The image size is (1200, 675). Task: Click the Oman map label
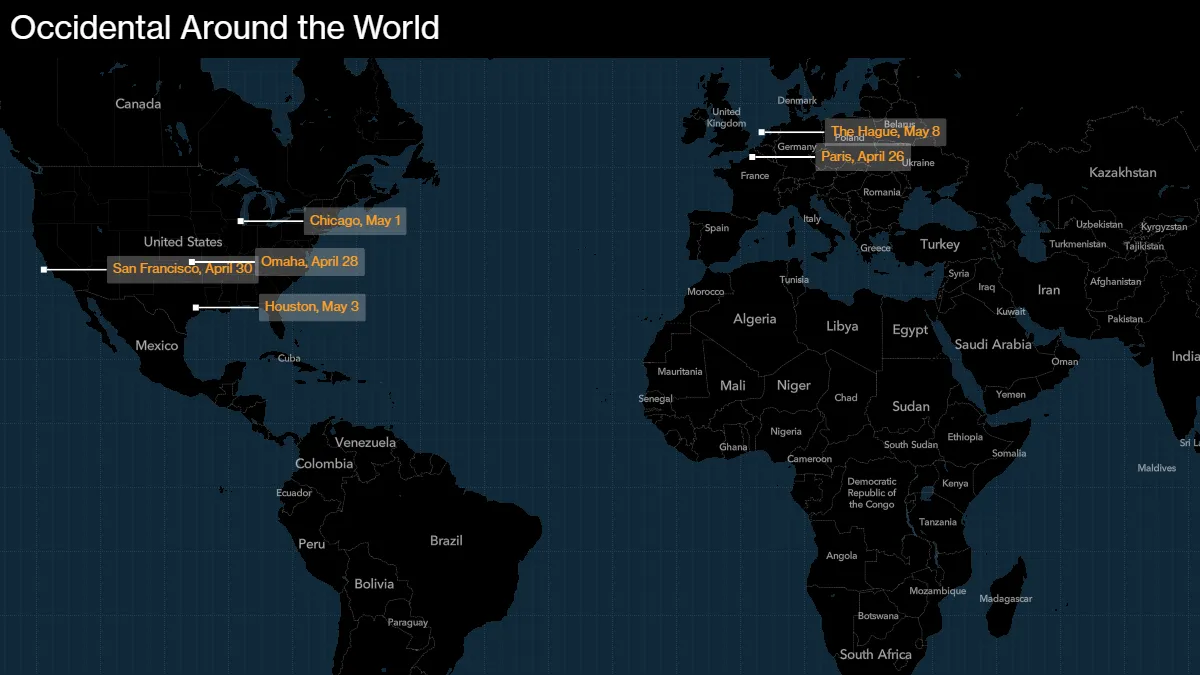pos(1065,362)
